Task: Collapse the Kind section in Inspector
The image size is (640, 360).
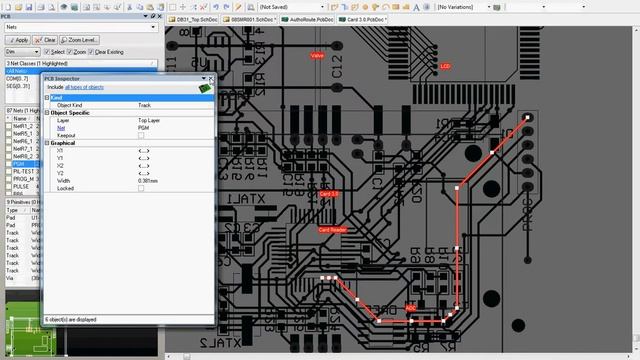Action: 47,98
